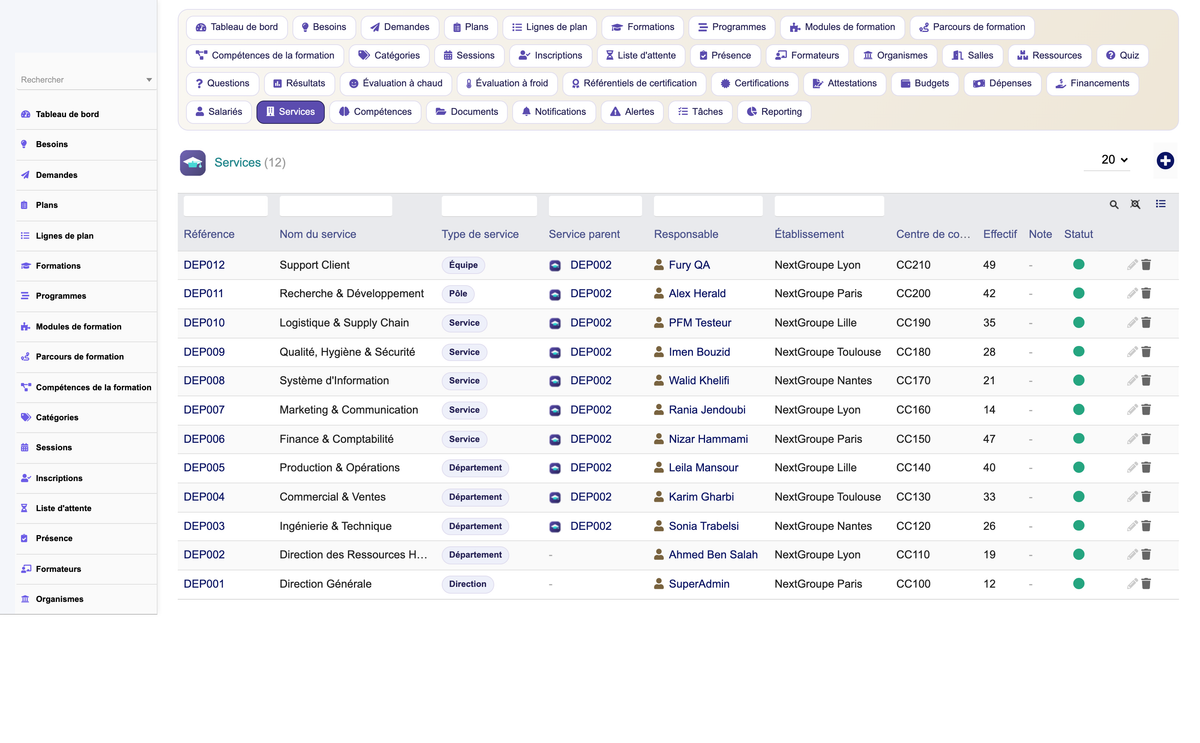Image resolution: width=1200 pixels, height=743 pixels.
Task: Edit the DEP009 Qualité, Hygiène & Sécurité row
Action: tap(1132, 352)
